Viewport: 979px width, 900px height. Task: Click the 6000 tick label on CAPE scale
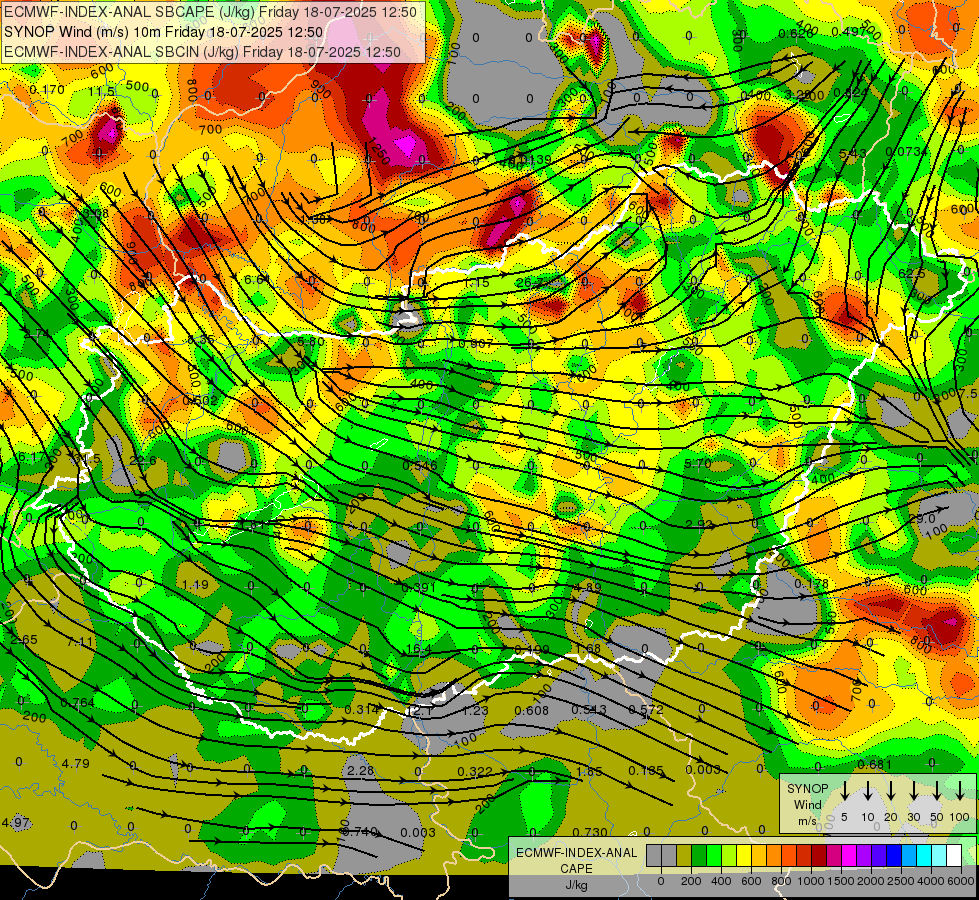[961, 881]
